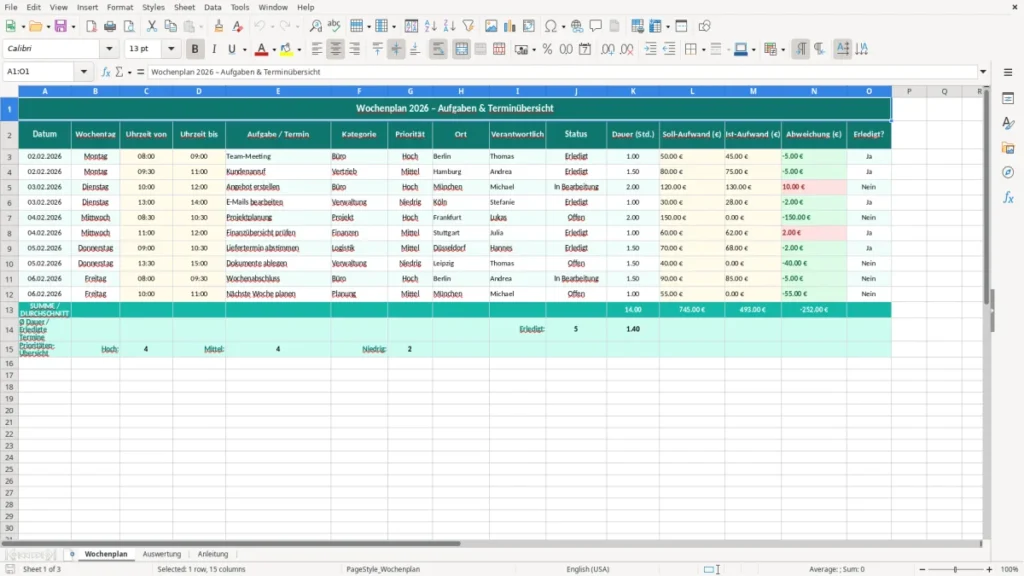
Task: Toggle underline formatting
Action: click(x=231, y=49)
